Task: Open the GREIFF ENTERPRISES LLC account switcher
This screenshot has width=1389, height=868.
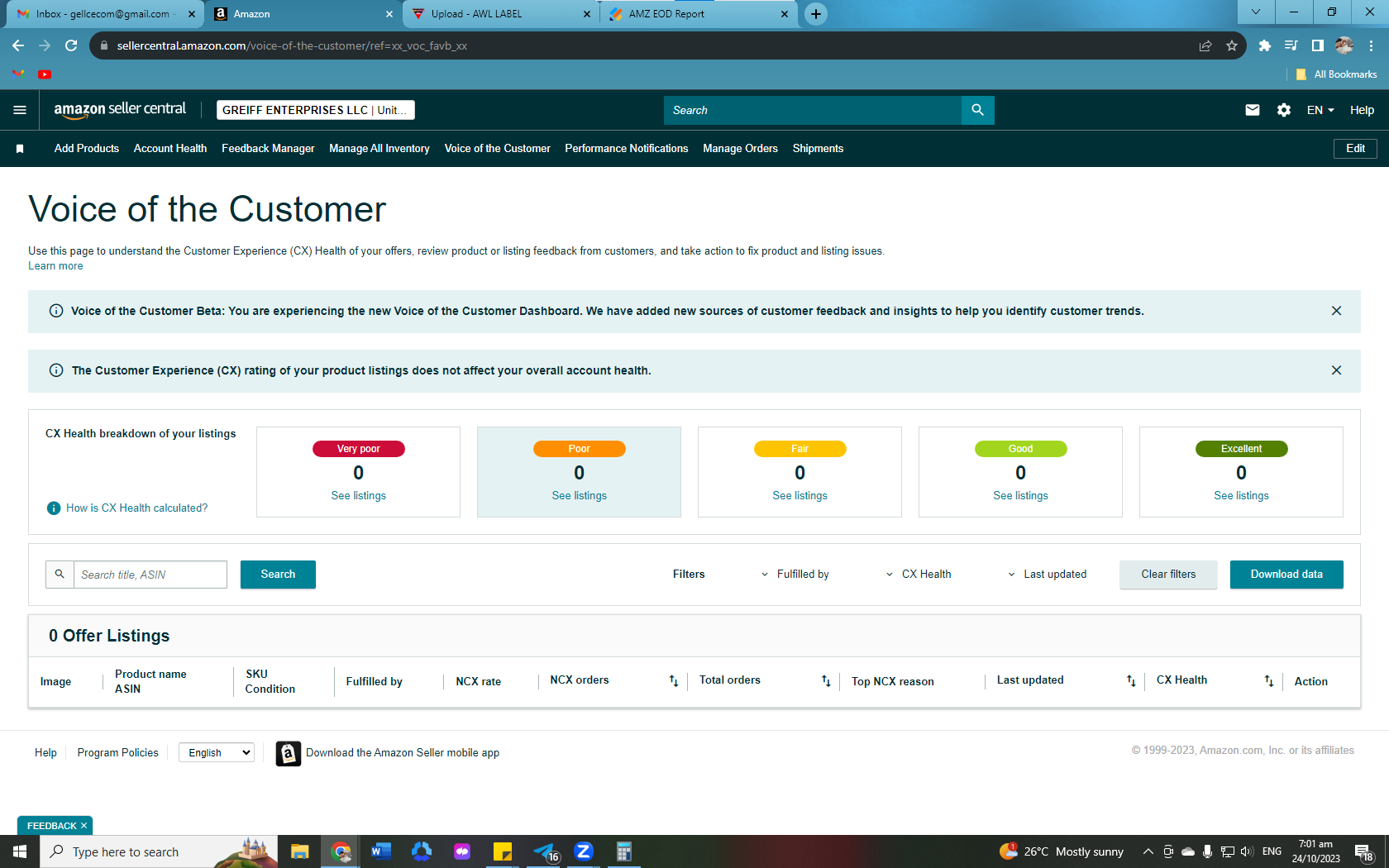Action: (x=315, y=110)
